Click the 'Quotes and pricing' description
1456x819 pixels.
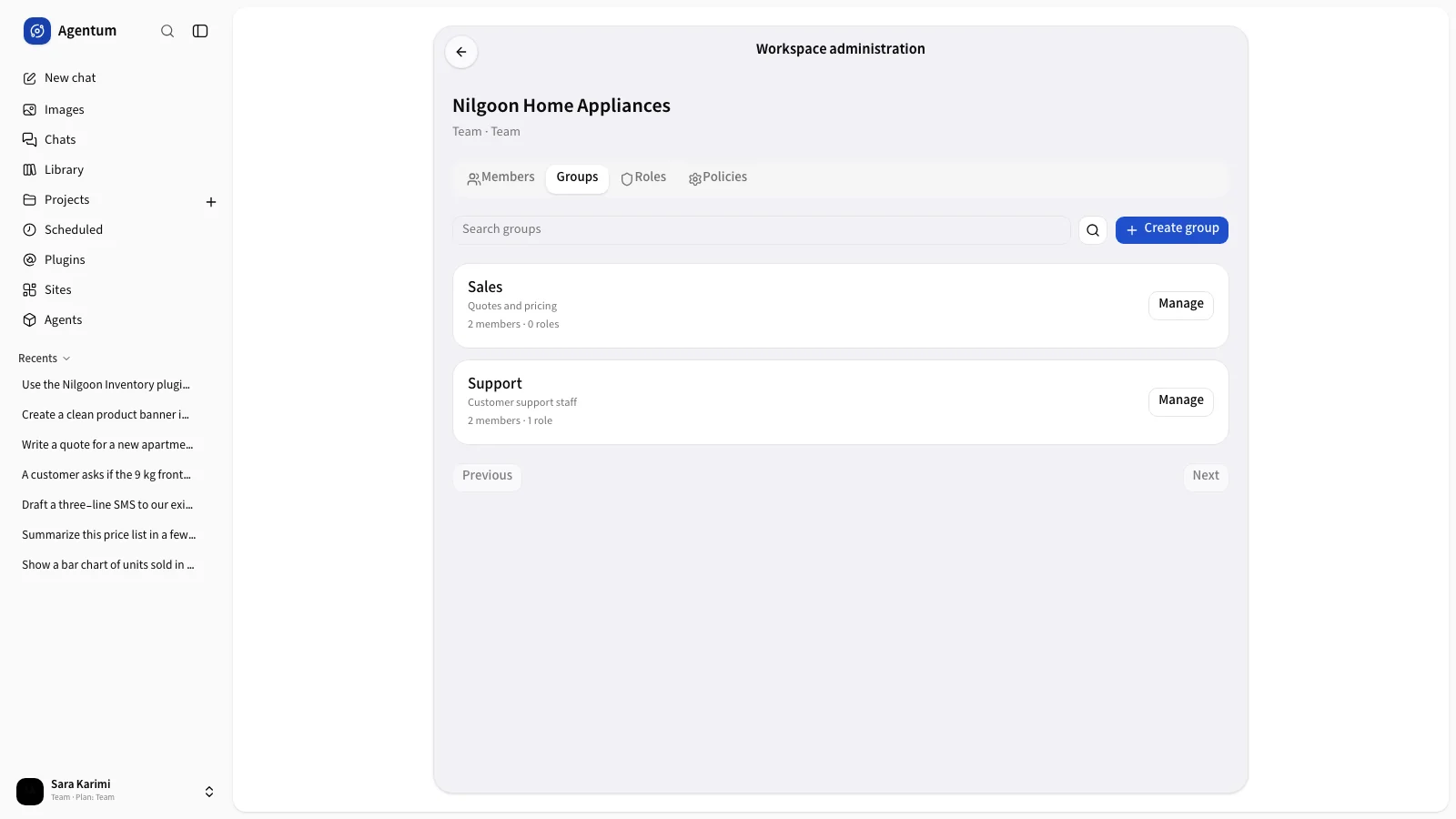[x=512, y=307]
